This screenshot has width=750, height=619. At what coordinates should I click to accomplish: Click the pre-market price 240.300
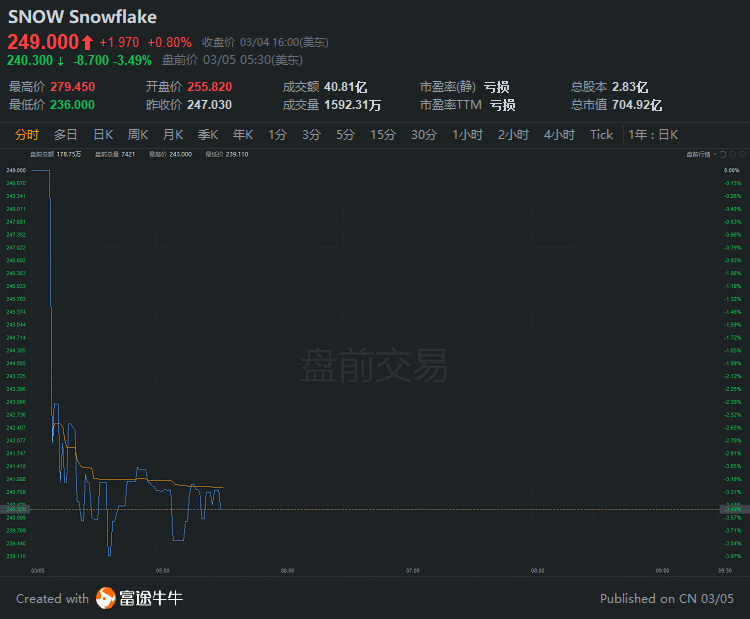(30, 60)
